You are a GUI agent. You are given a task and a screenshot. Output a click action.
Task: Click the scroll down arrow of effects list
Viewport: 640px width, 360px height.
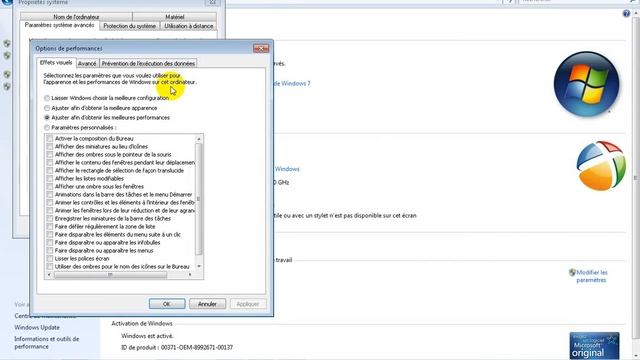[199, 266]
